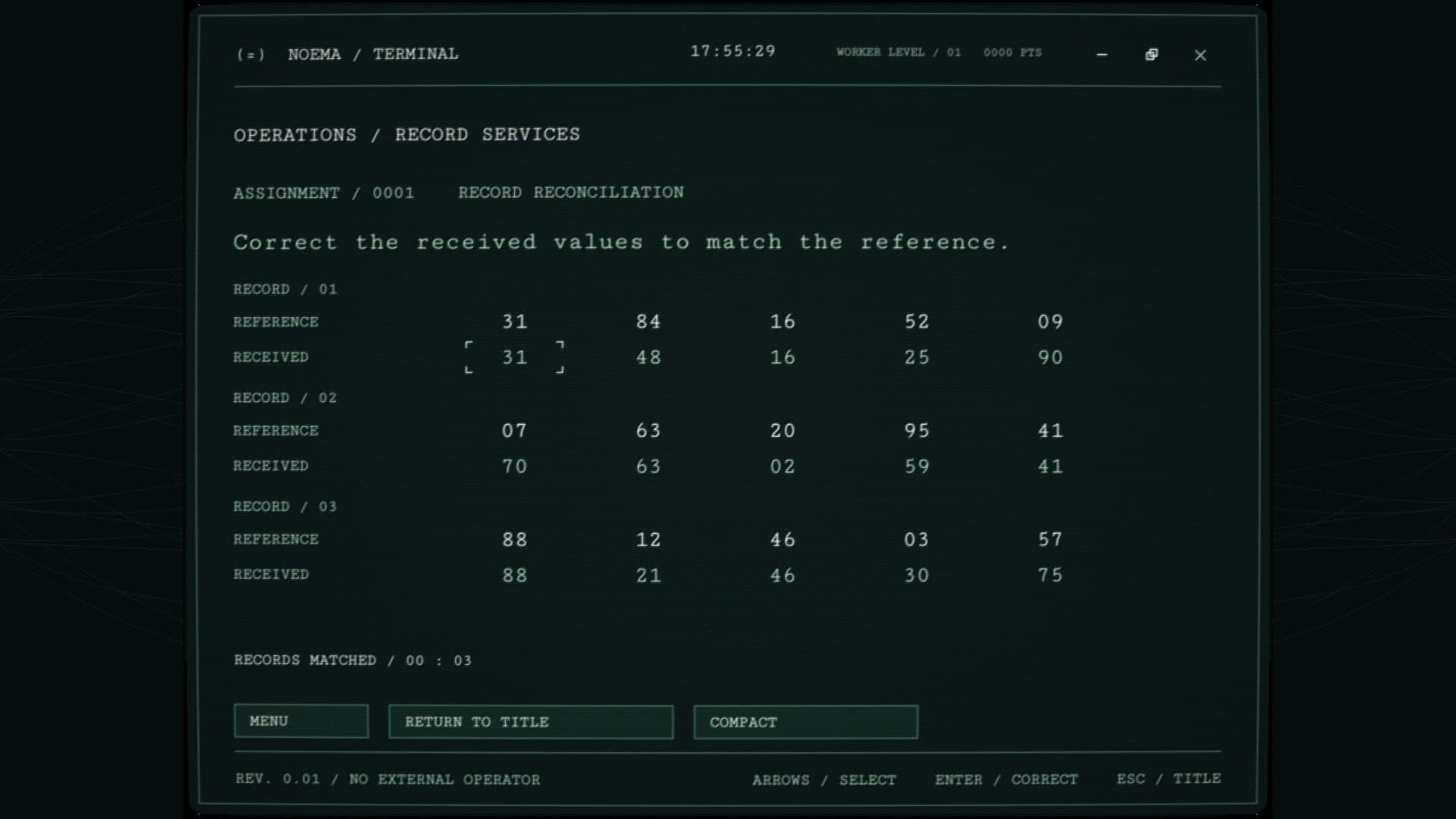
Task: Click the 17:55:29 clock readout
Action: (x=733, y=52)
